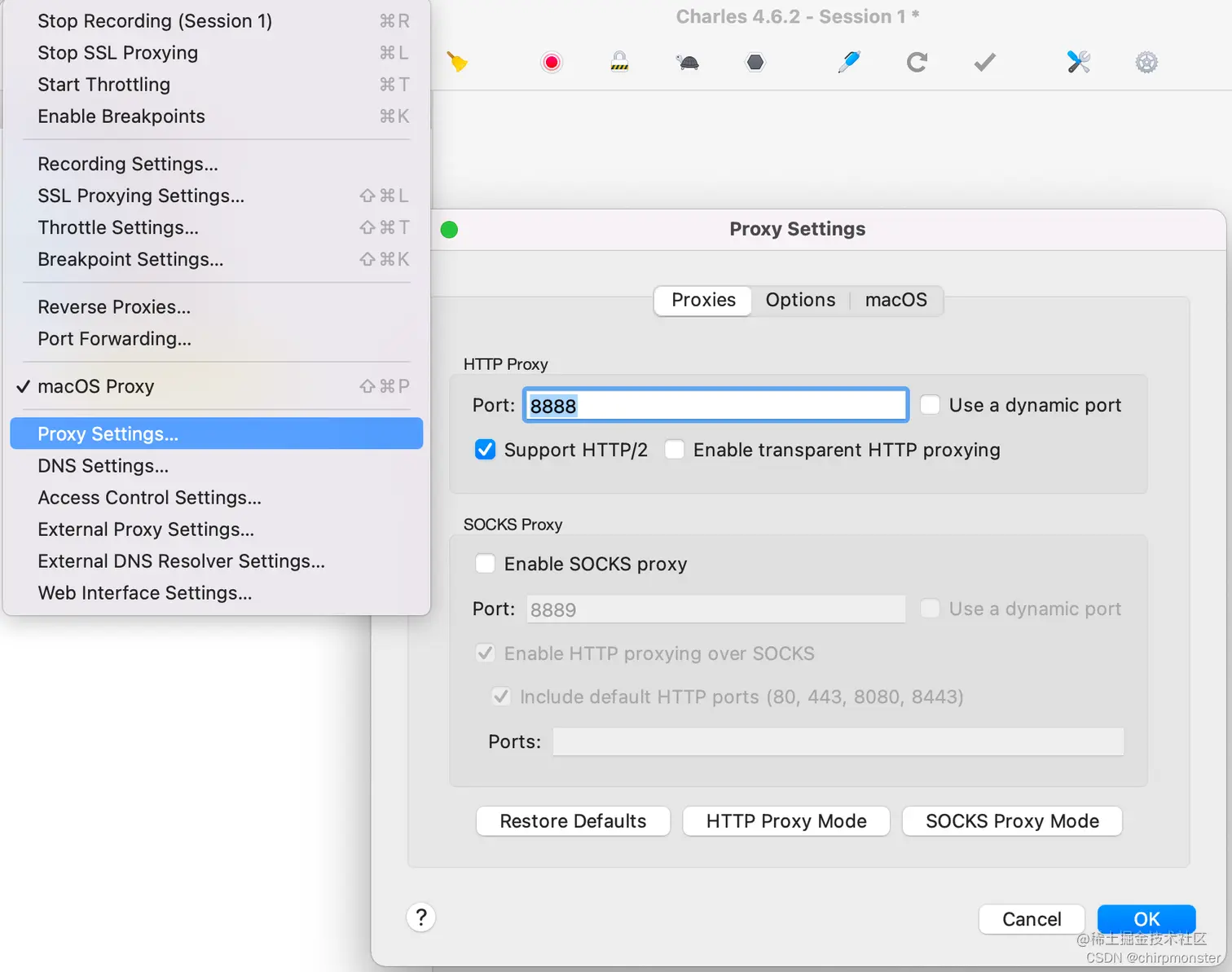Select Stop Recording (Session 1)
The height and width of the screenshot is (972, 1232).
217,21
